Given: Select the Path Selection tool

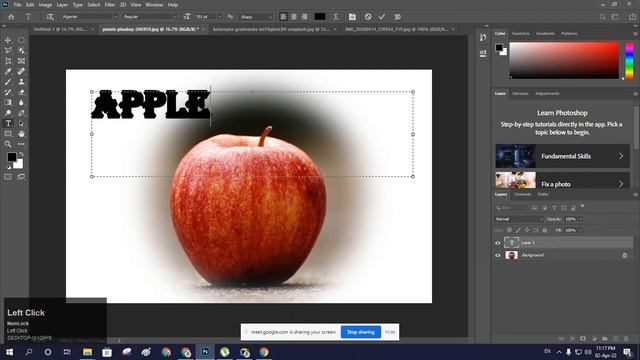Looking at the screenshot, I should tap(21, 123).
